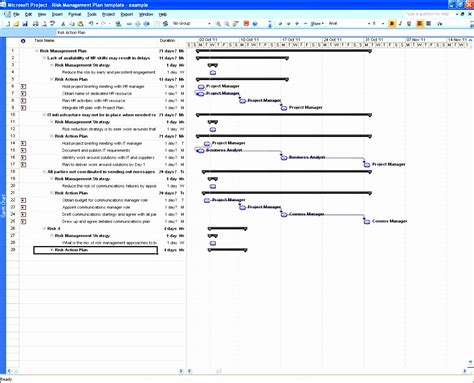Collapse Risk Action Plan in row 5
The width and height of the screenshot is (474, 383).
coord(52,79)
